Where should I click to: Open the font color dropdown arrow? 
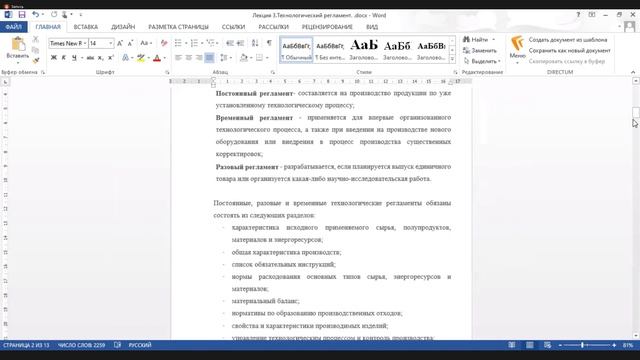coord(164,58)
